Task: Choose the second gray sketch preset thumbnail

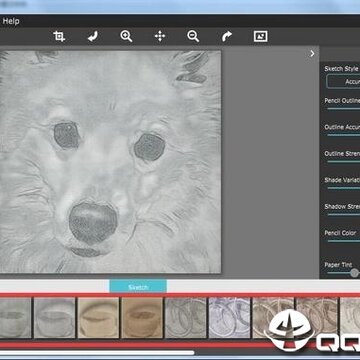Action: pos(54,318)
